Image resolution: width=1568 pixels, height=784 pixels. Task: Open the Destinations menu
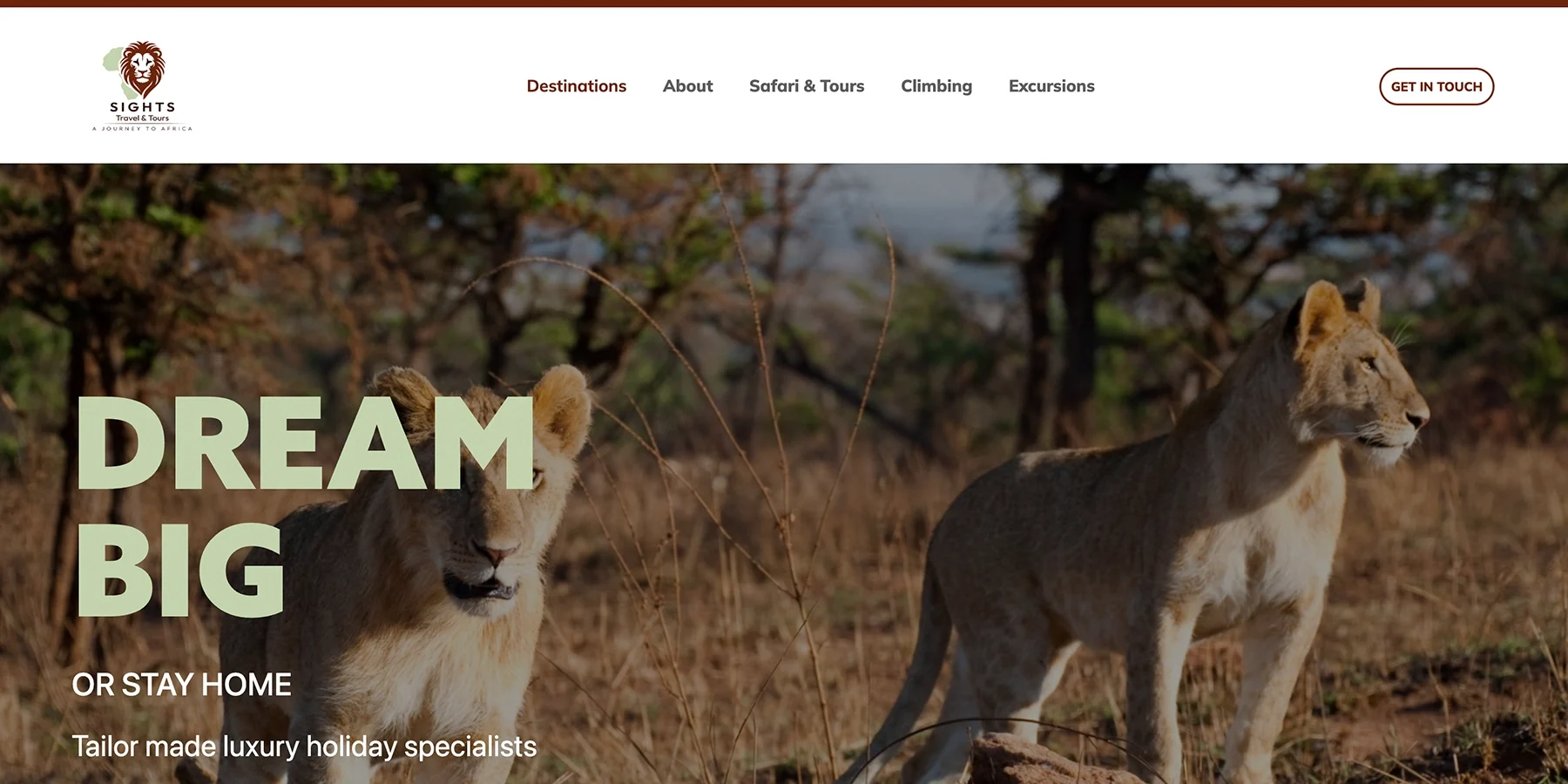tap(577, 86)
